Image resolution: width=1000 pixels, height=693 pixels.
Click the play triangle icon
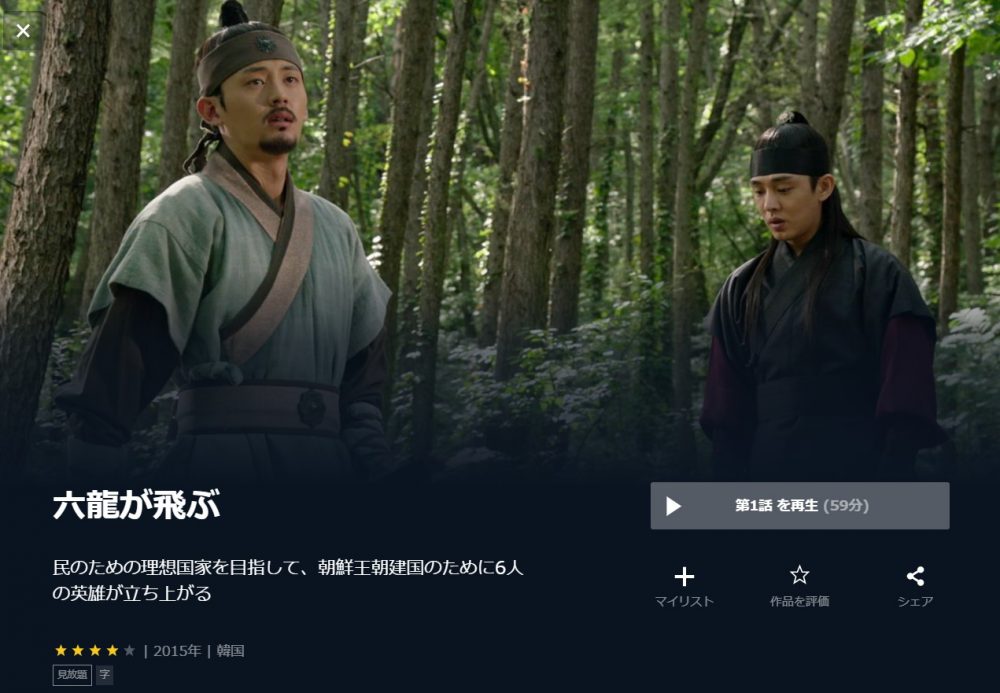673,506
